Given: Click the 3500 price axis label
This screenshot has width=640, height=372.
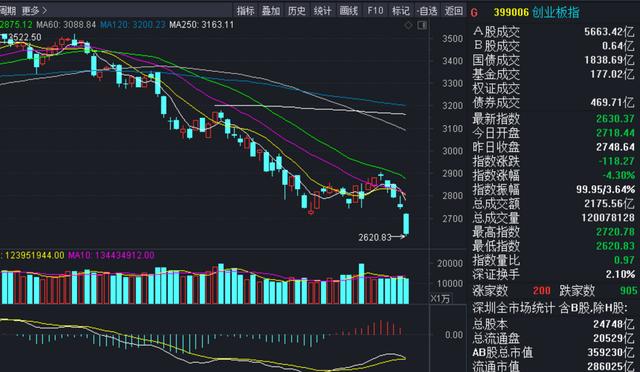Looking at the screenshot, I should (452, 39).
